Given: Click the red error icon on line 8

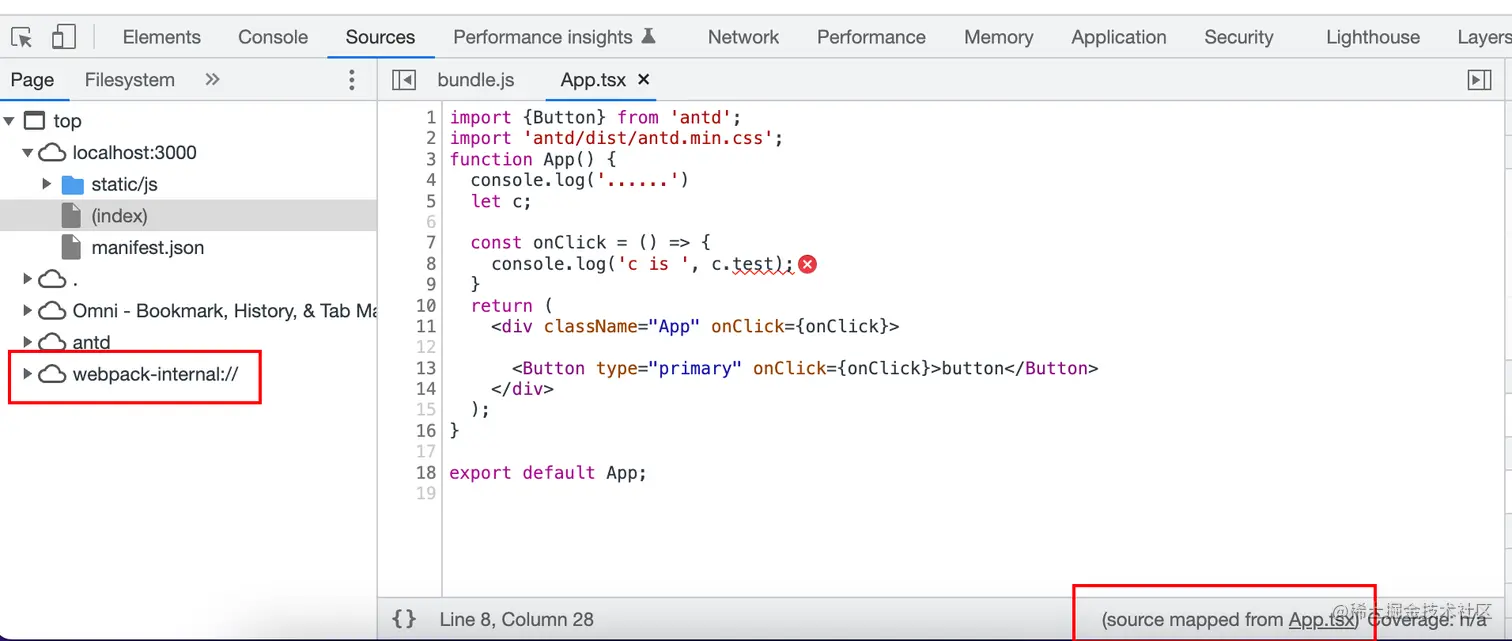Looking at the screenshot, I should [808, 264].
